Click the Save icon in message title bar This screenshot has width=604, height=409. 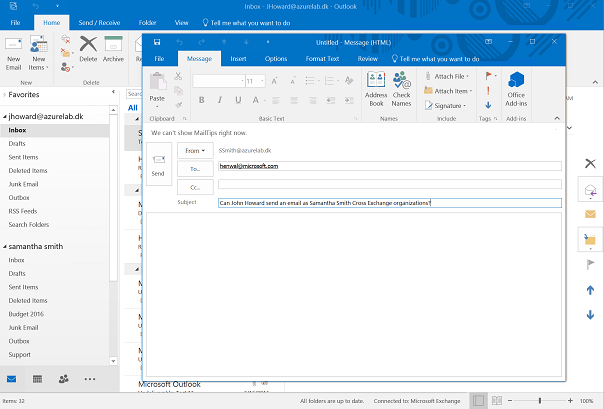click(157, 42)
